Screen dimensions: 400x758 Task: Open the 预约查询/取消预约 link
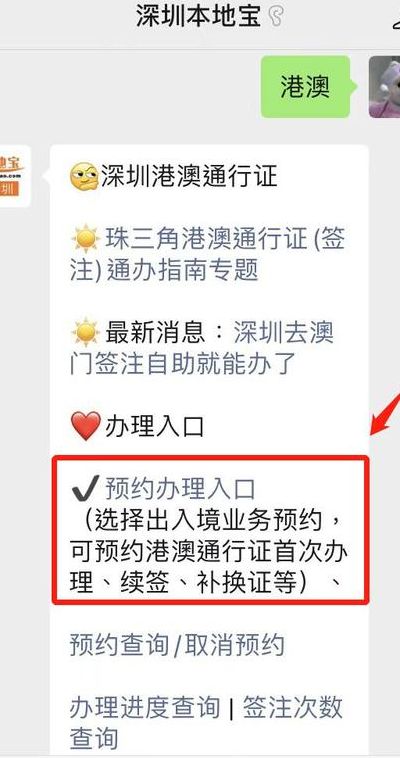[x=177, y=645]
